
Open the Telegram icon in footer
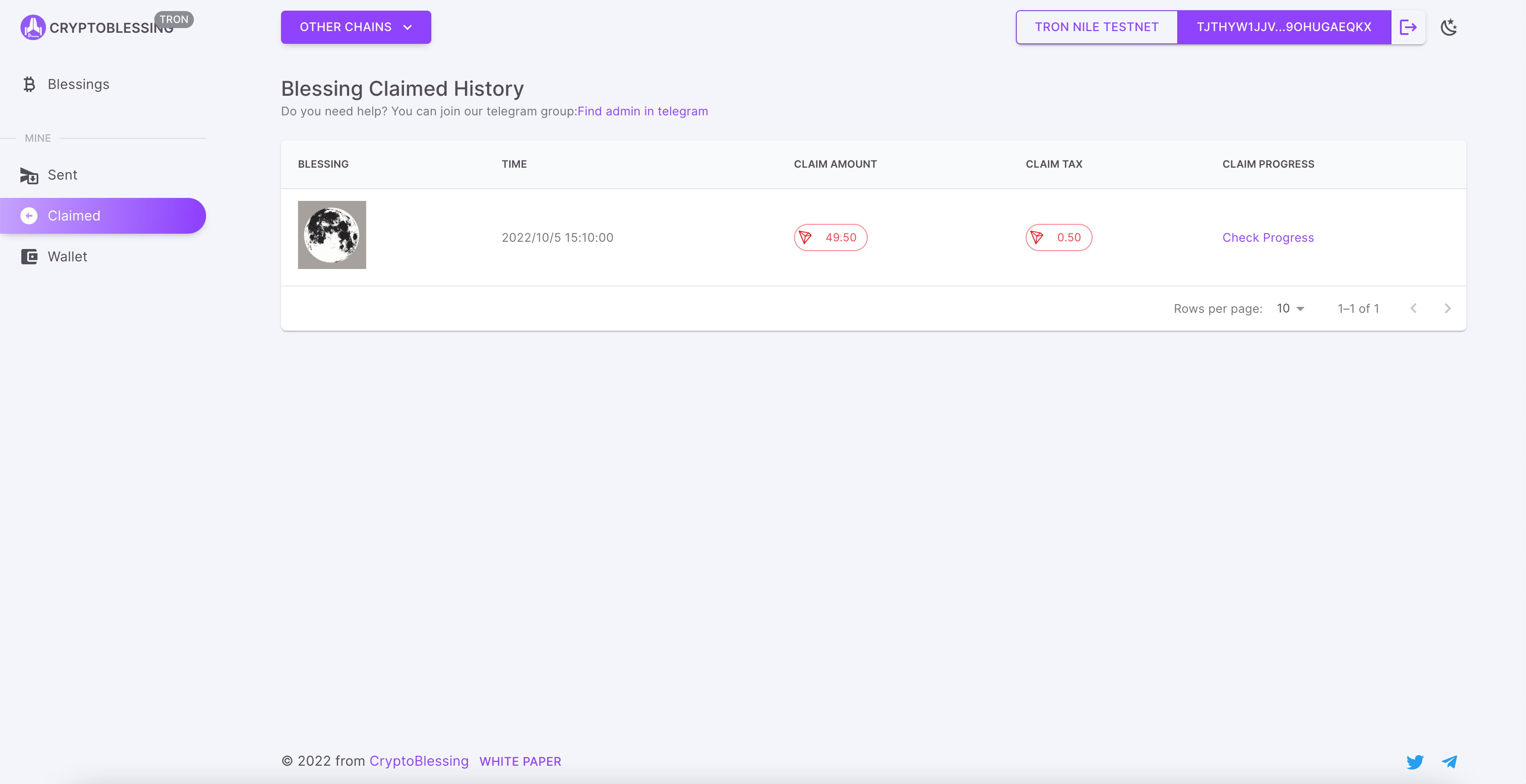pyautogui.click(x=1449, y=761)
